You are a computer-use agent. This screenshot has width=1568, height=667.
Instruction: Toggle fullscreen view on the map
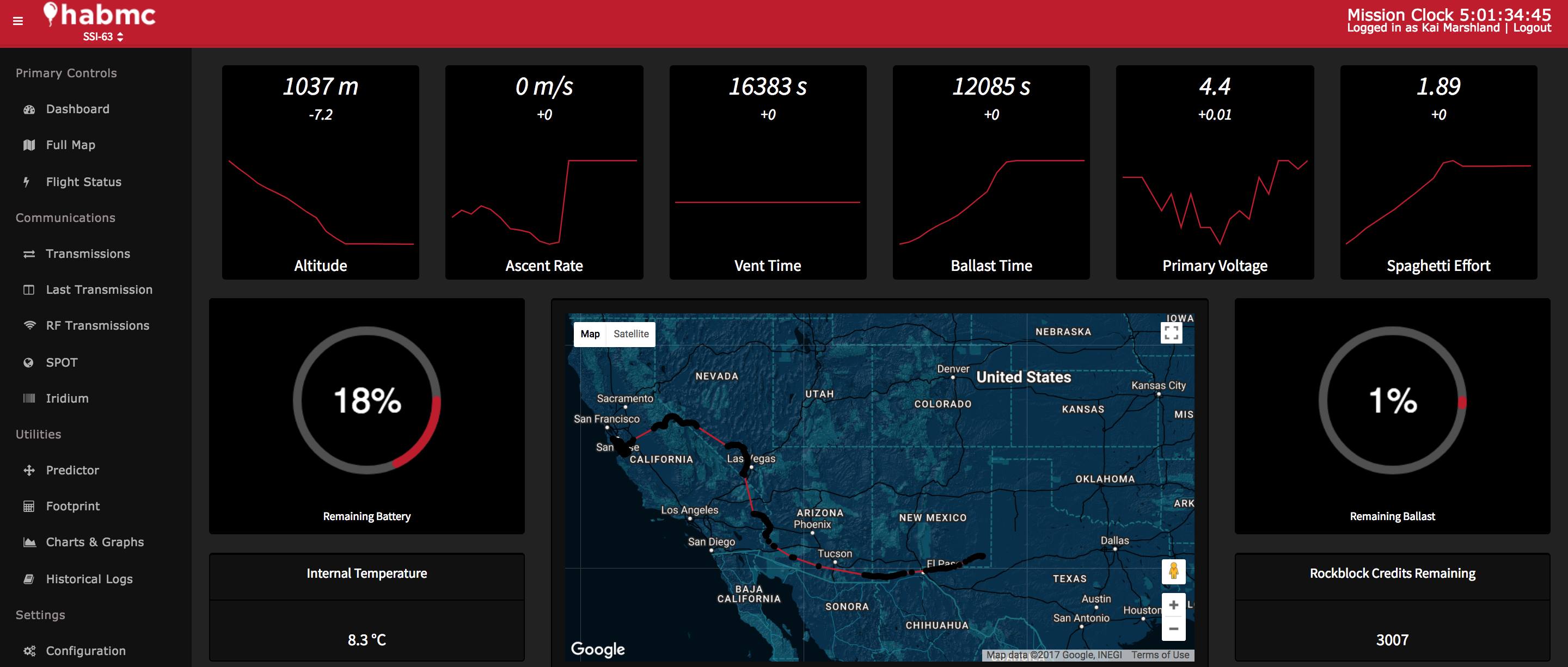[x=1171, y=332]
